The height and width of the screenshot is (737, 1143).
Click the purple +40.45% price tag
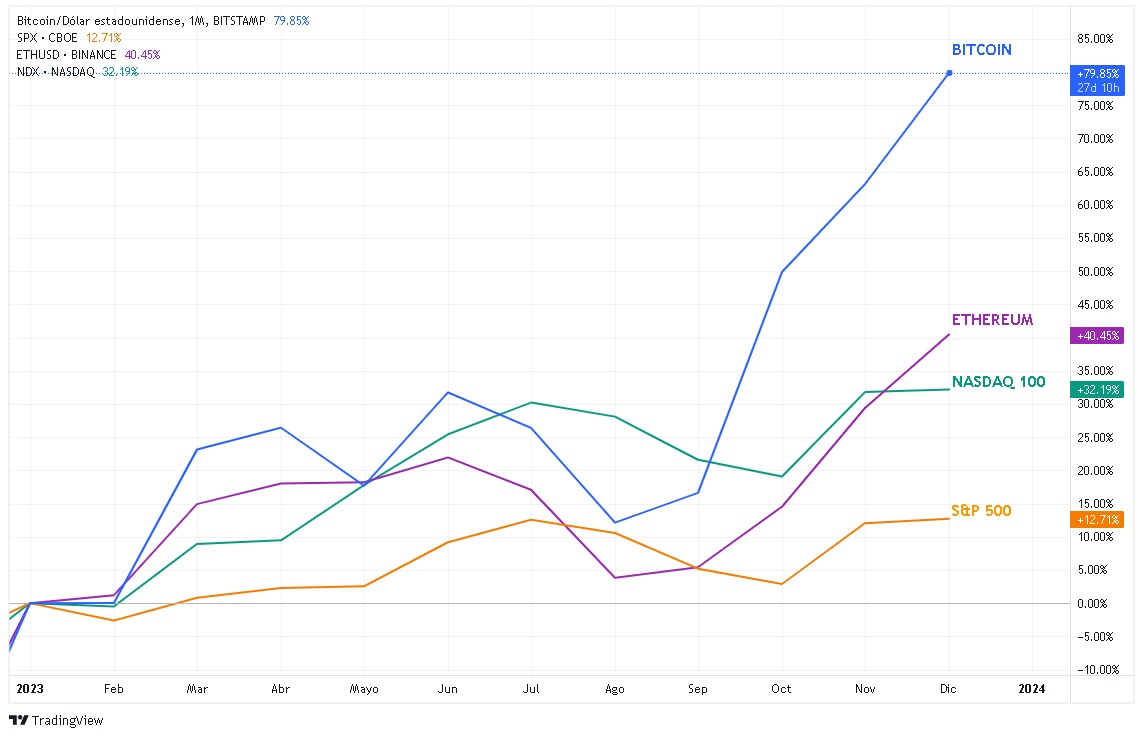pos(1096,336)
